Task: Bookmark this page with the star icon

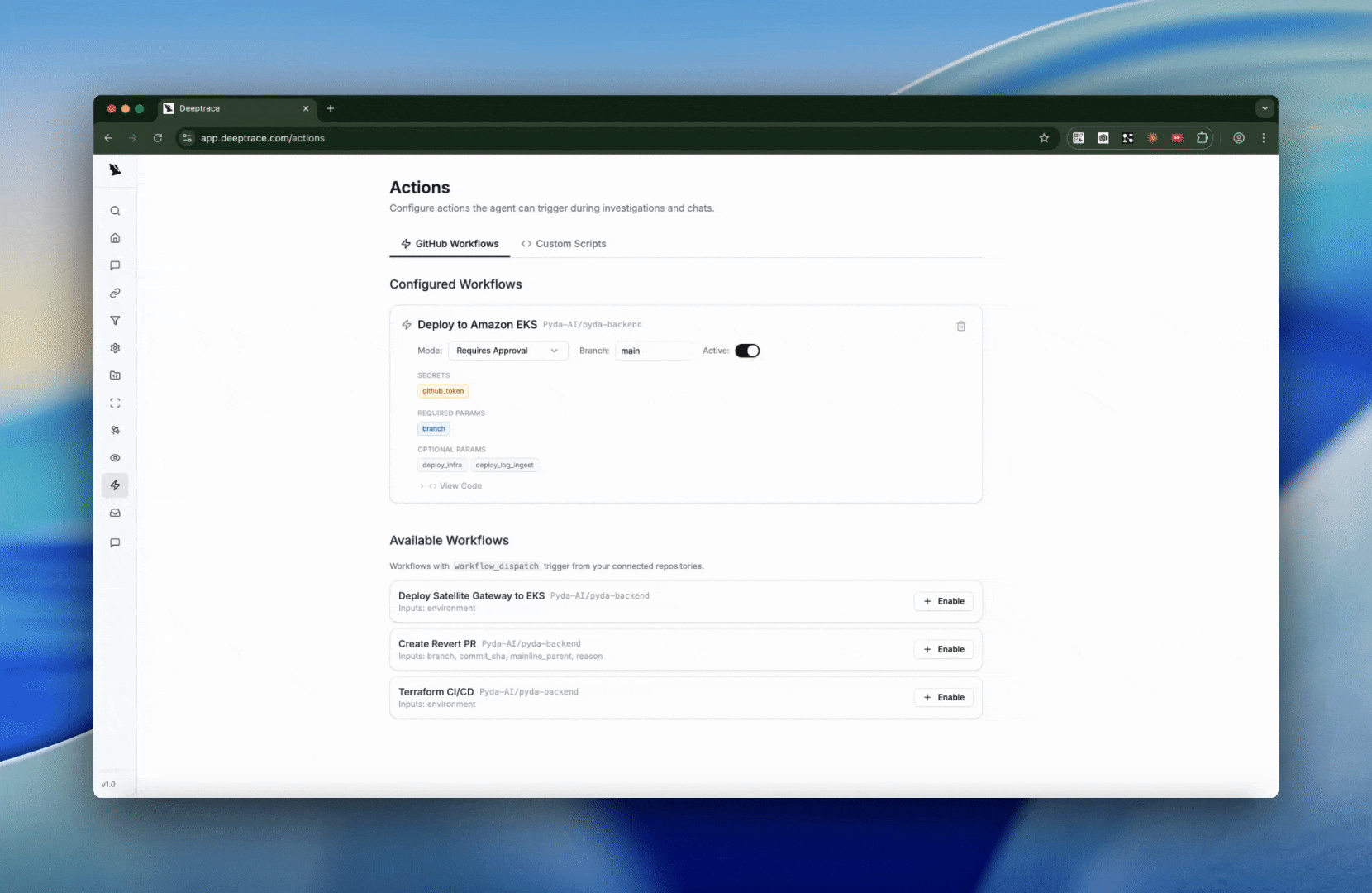Action: pyautogui.click(x=1044, y=138)
